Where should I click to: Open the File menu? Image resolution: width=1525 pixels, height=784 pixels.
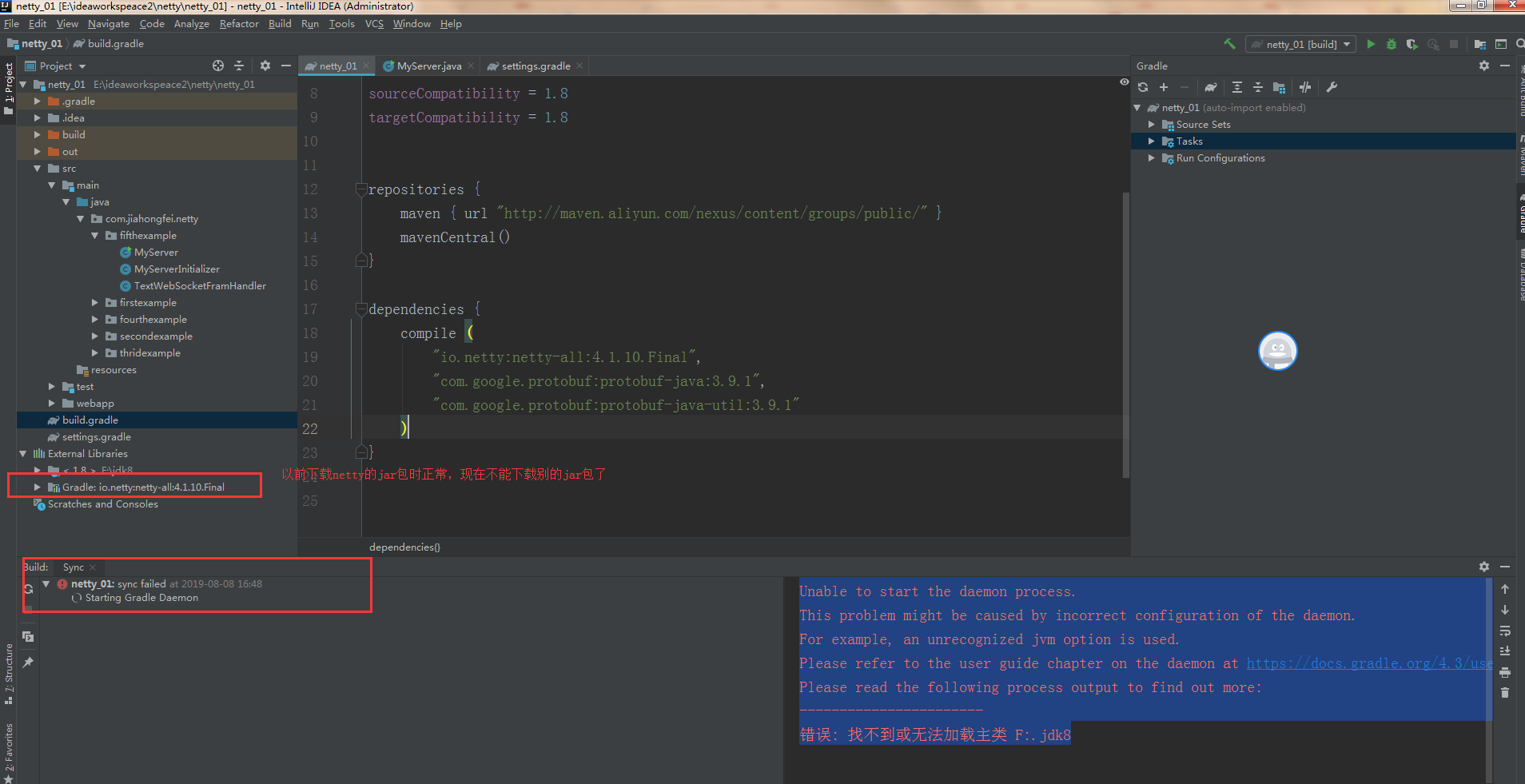click(11, 24)
